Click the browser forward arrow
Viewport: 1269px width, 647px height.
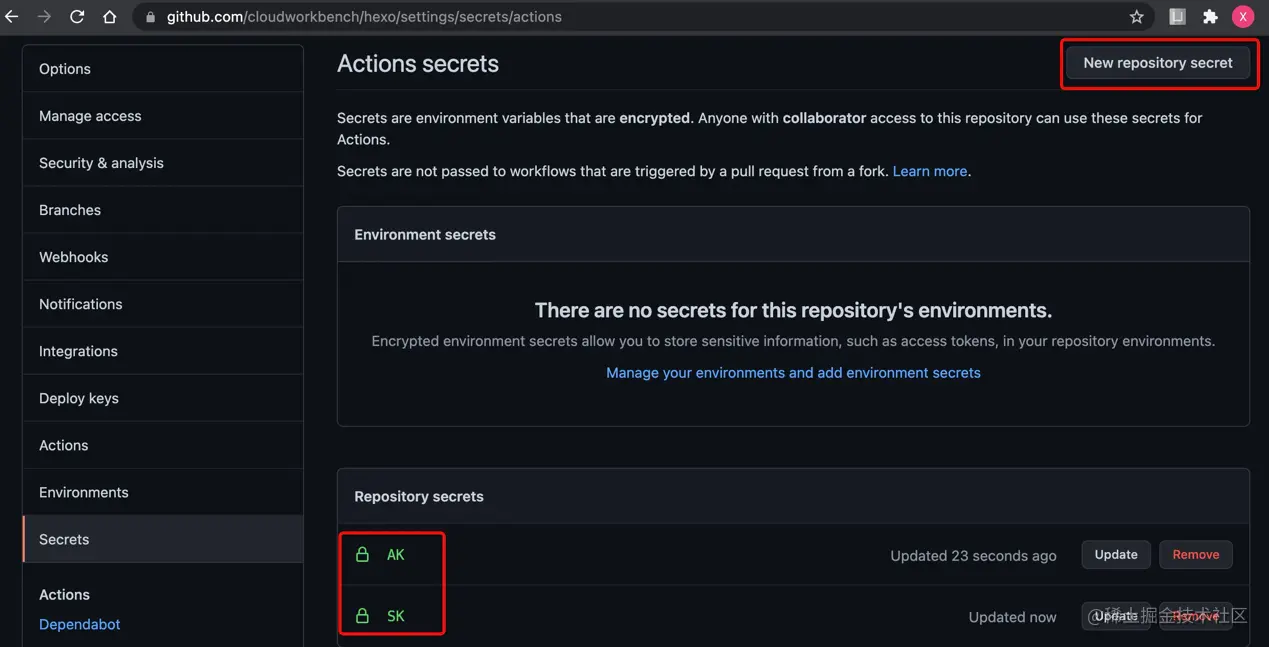coord(44,17)
